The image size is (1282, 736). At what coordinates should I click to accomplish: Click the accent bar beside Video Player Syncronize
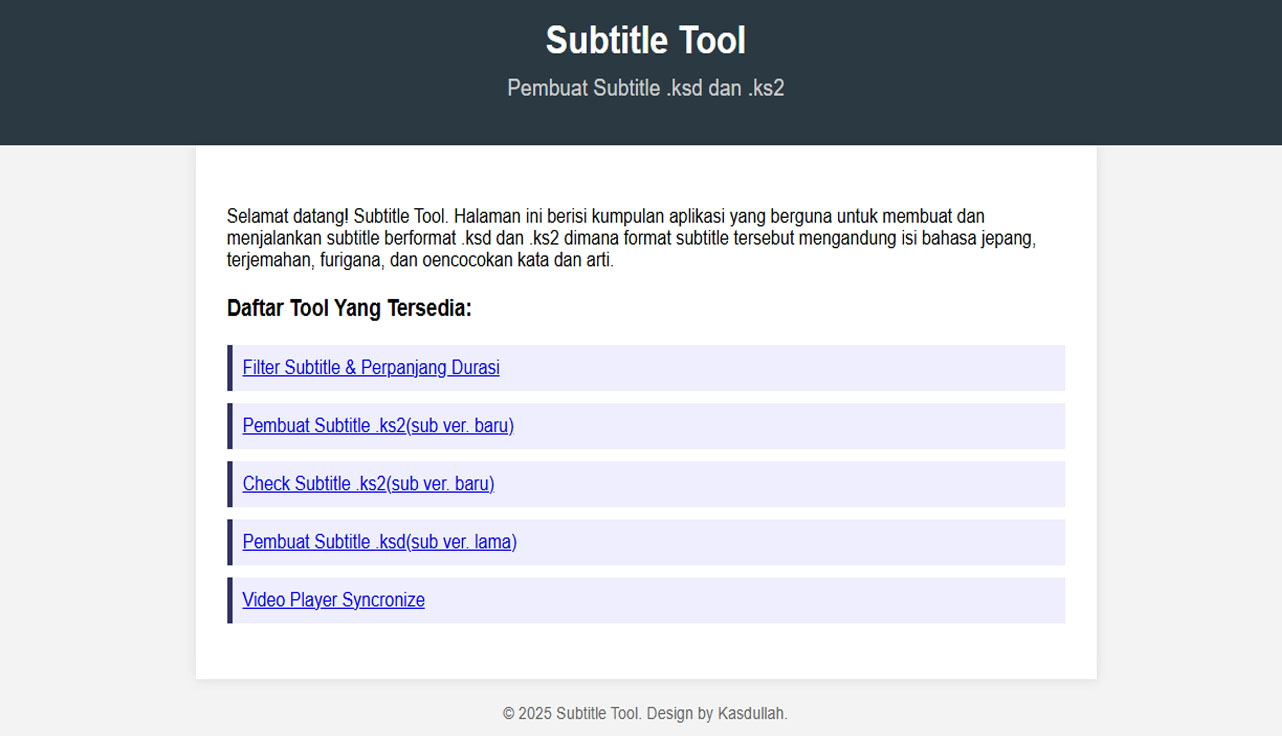[x=230, y=600]
